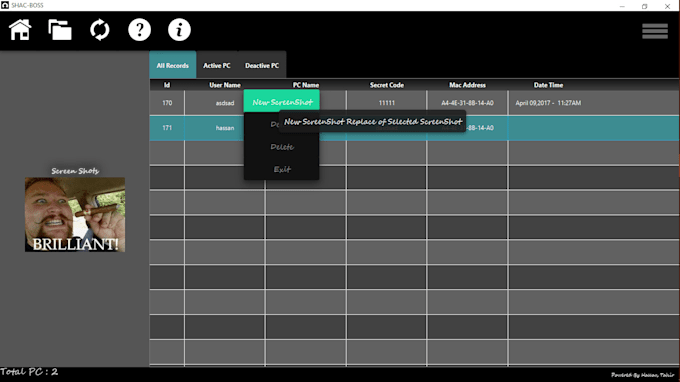Screen dimensions: 680x382
Task: Click the Secret Code column header
Action: click(387, 85)
